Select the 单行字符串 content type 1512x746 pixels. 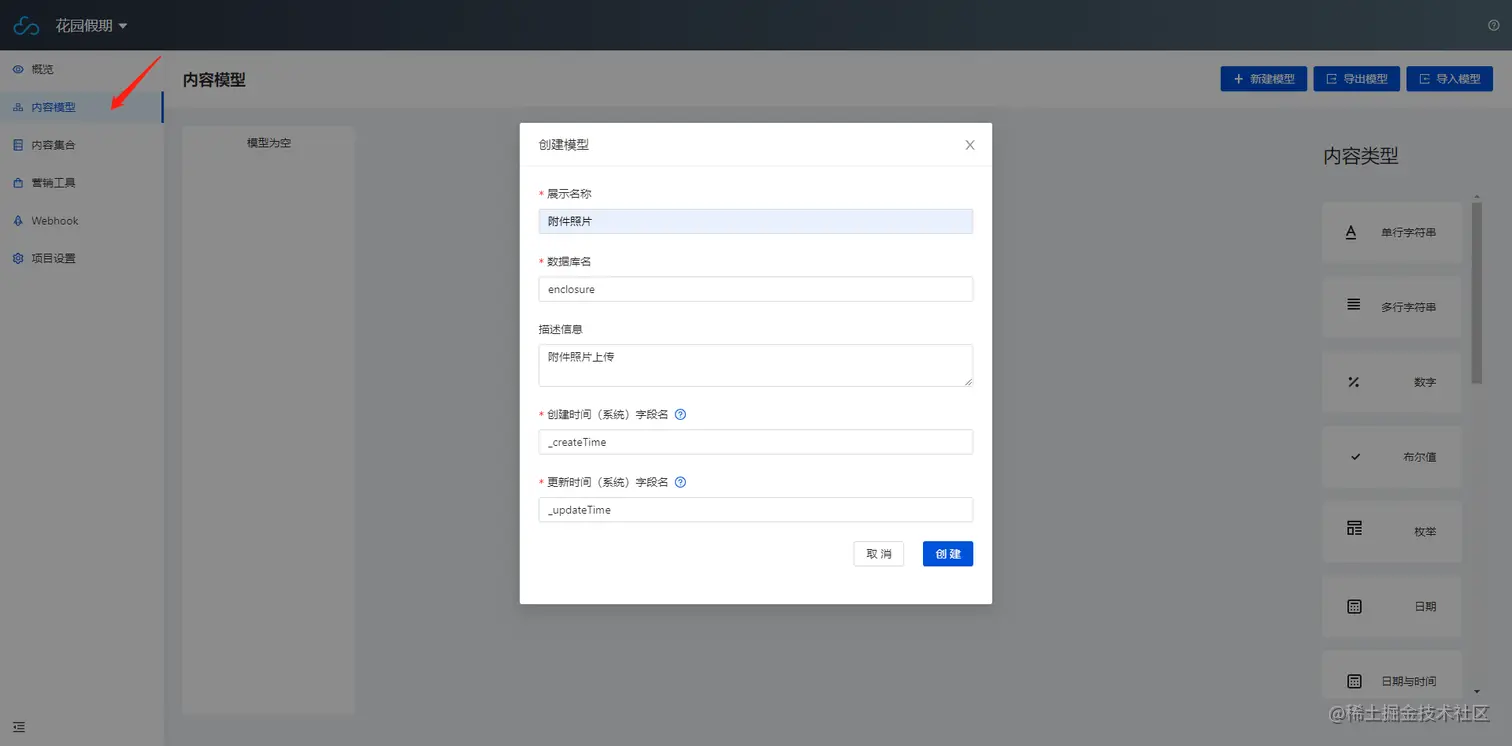tap(1391, 232)
